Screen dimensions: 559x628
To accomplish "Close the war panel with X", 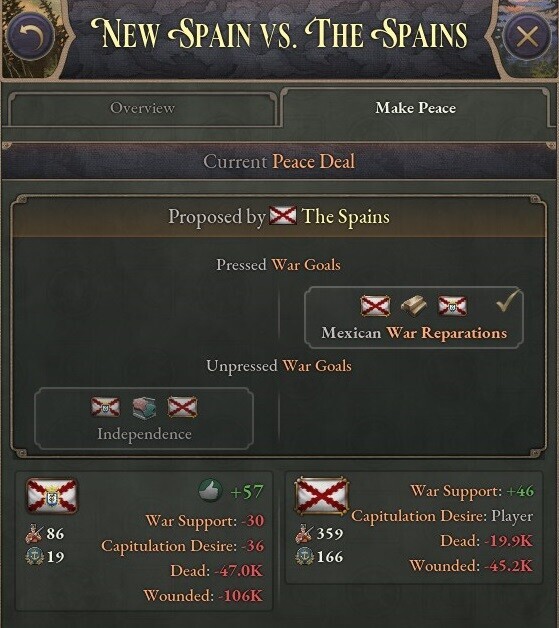I will pyautogui.click(x=527, y=36).
